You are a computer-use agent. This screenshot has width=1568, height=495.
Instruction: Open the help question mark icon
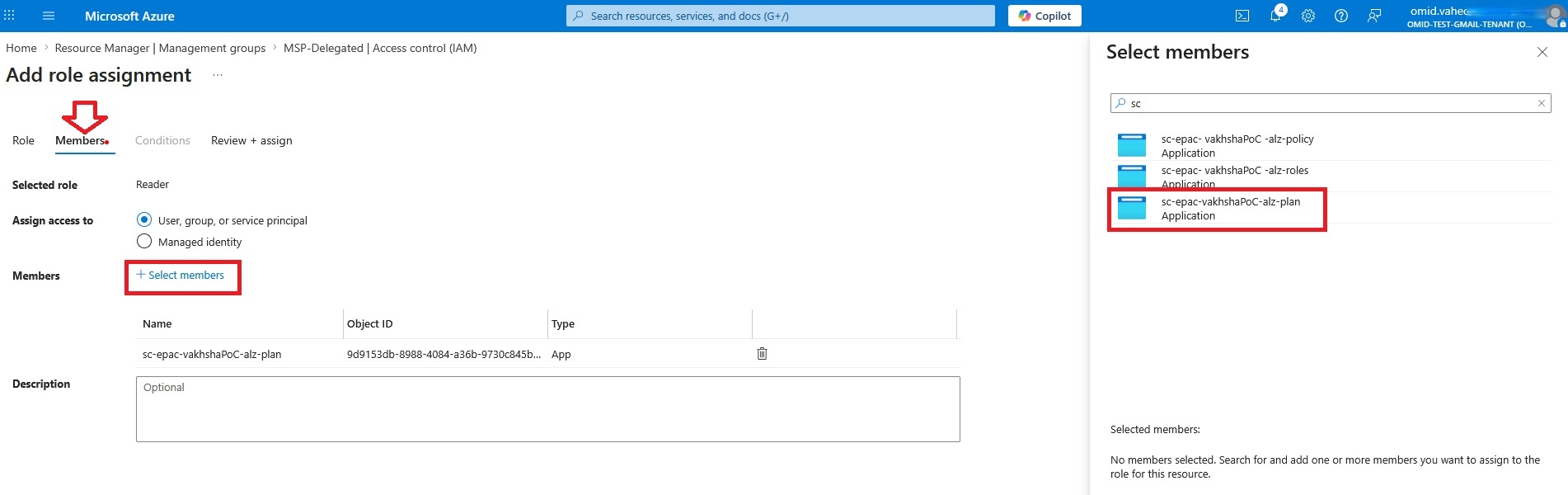point(1341,16)
